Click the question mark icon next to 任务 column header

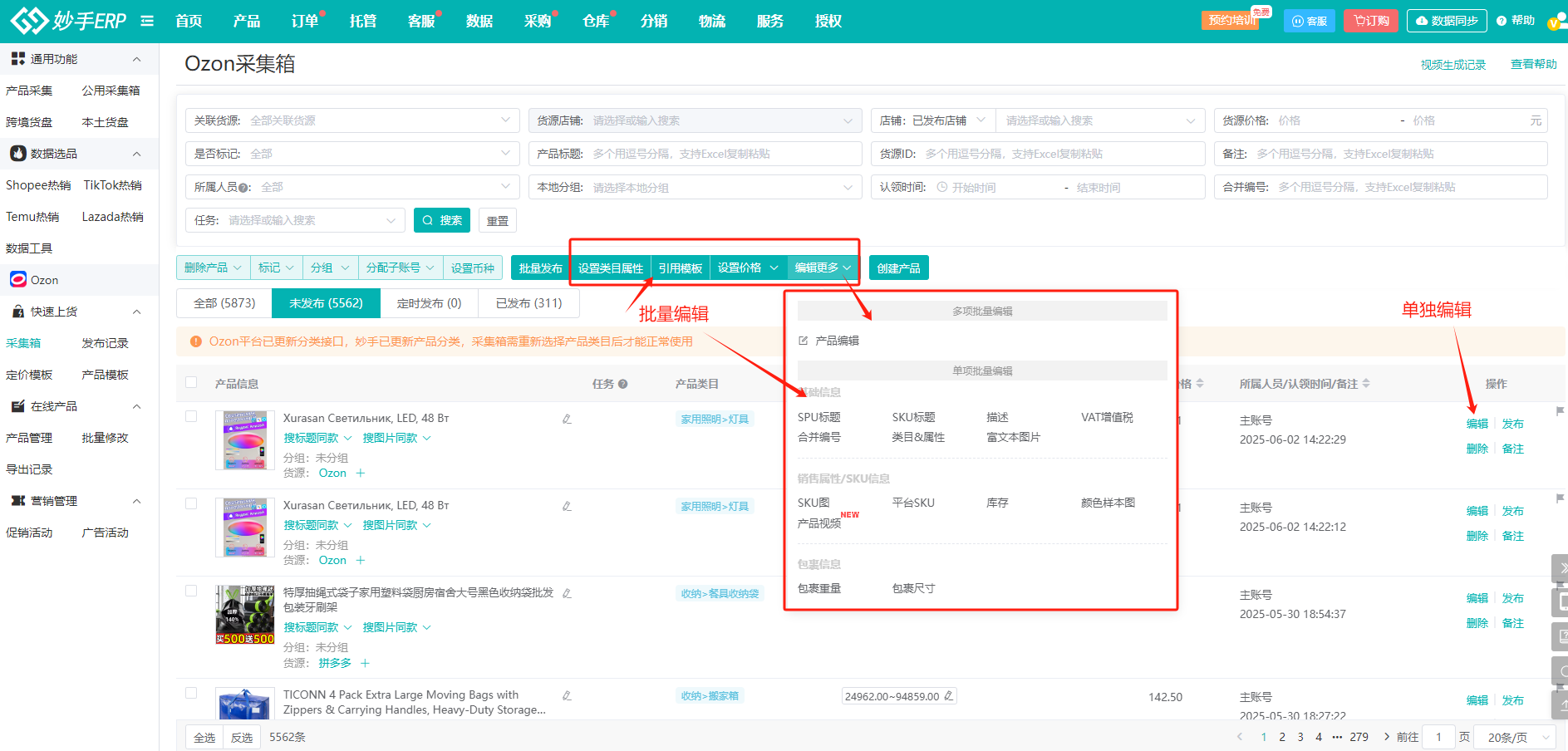(x=622, y=384)
